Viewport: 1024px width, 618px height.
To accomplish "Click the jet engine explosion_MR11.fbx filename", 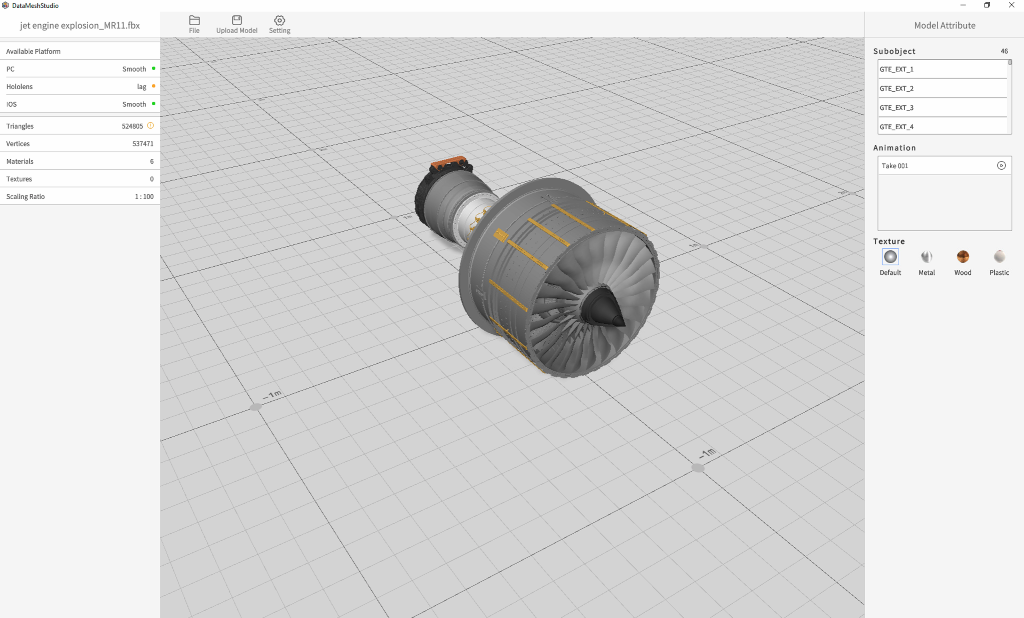I will (x=80, y=25).
